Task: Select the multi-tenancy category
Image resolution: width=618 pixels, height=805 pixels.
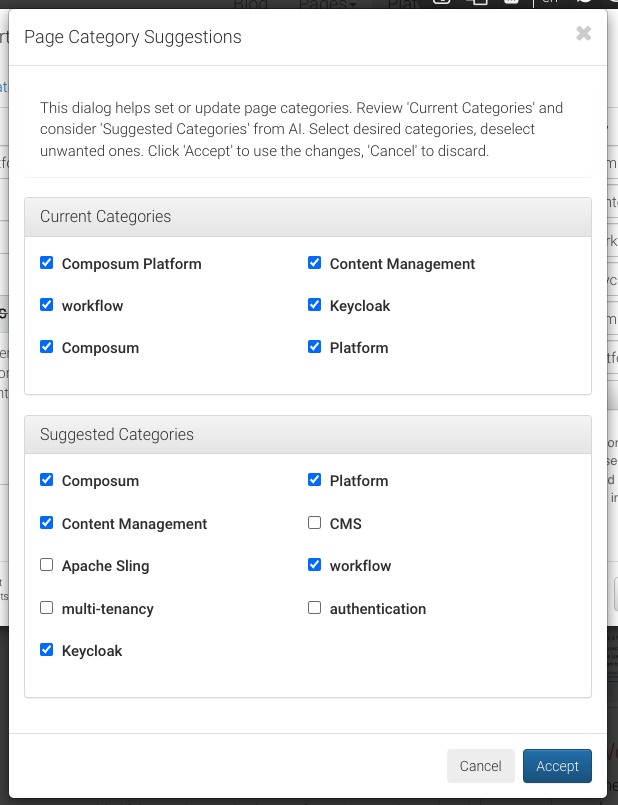Action: 47,608
